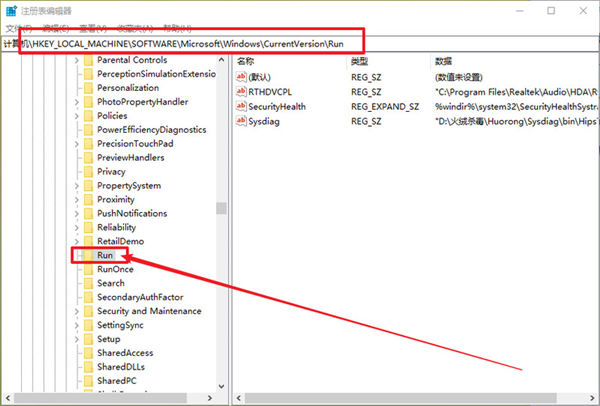Expand the PrecisionTouchPad key

click(x=77, y=144)
